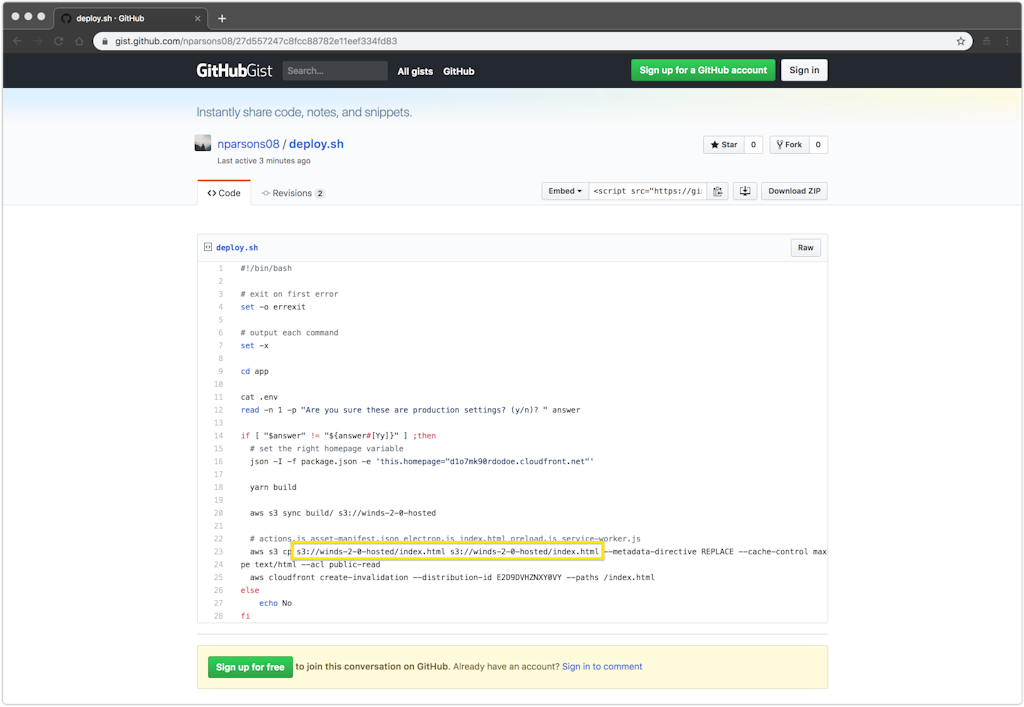Click the 'set -o errexit' line
The width and height of the screenshot is (1024, 707).
(273, 307)
